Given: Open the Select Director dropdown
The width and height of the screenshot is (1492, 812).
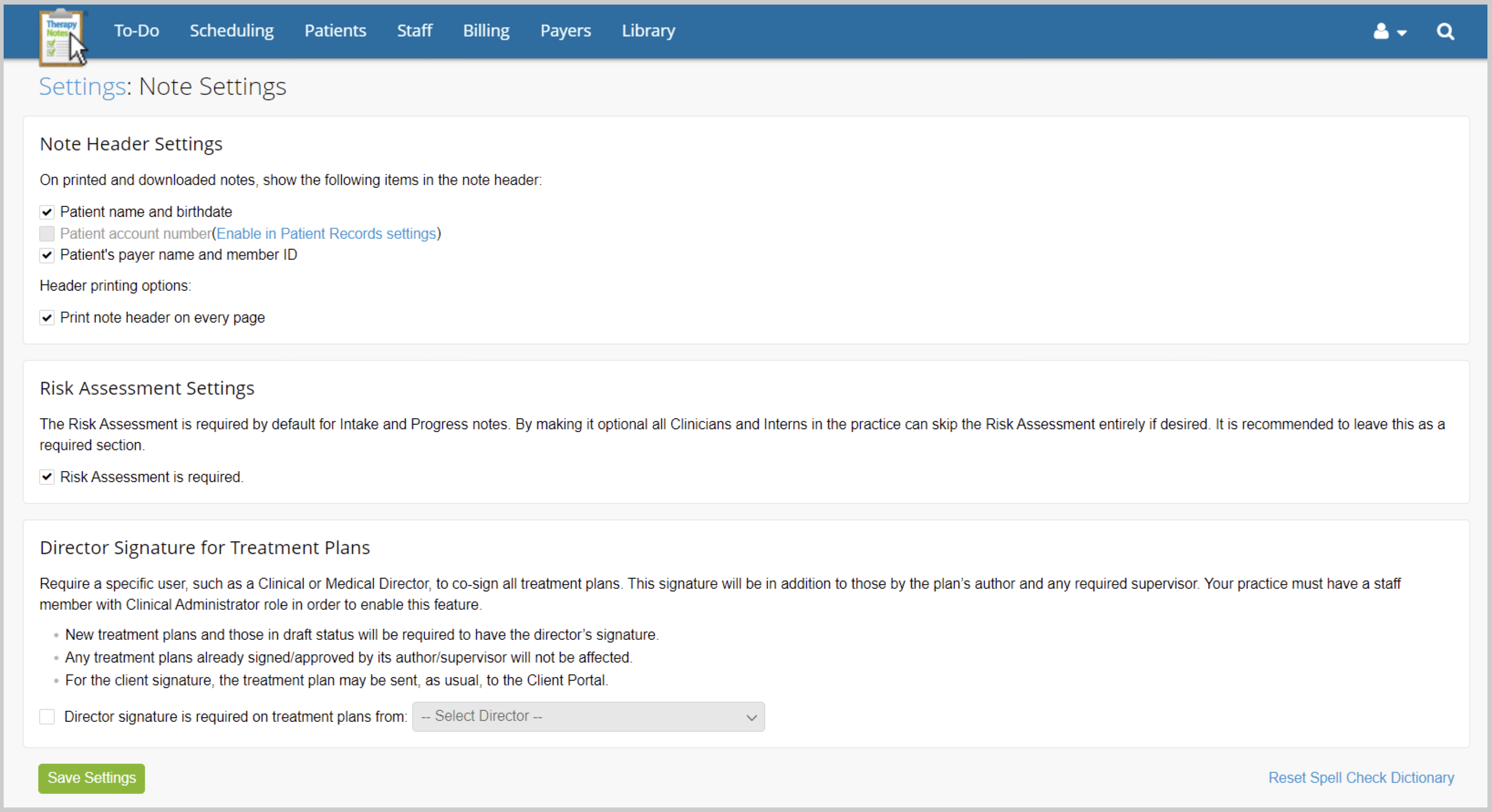Looking at the screenshot, I should pyautogui.click(x=588, y=716).
